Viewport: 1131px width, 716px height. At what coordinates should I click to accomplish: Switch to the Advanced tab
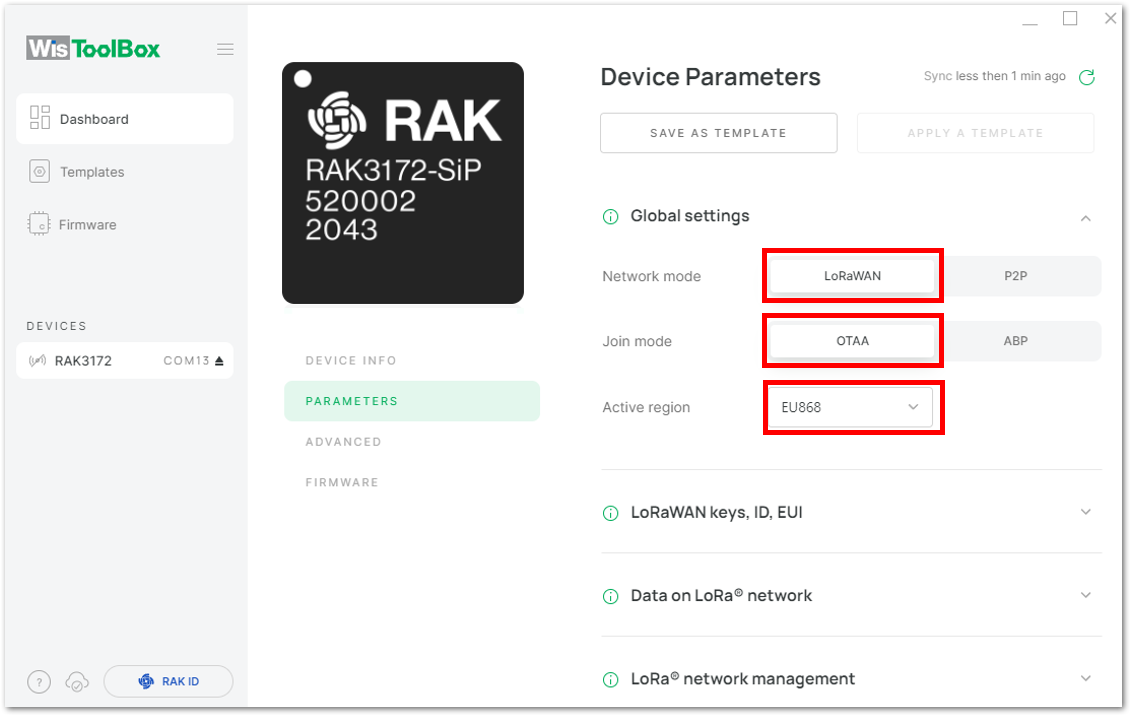(343, 442)
